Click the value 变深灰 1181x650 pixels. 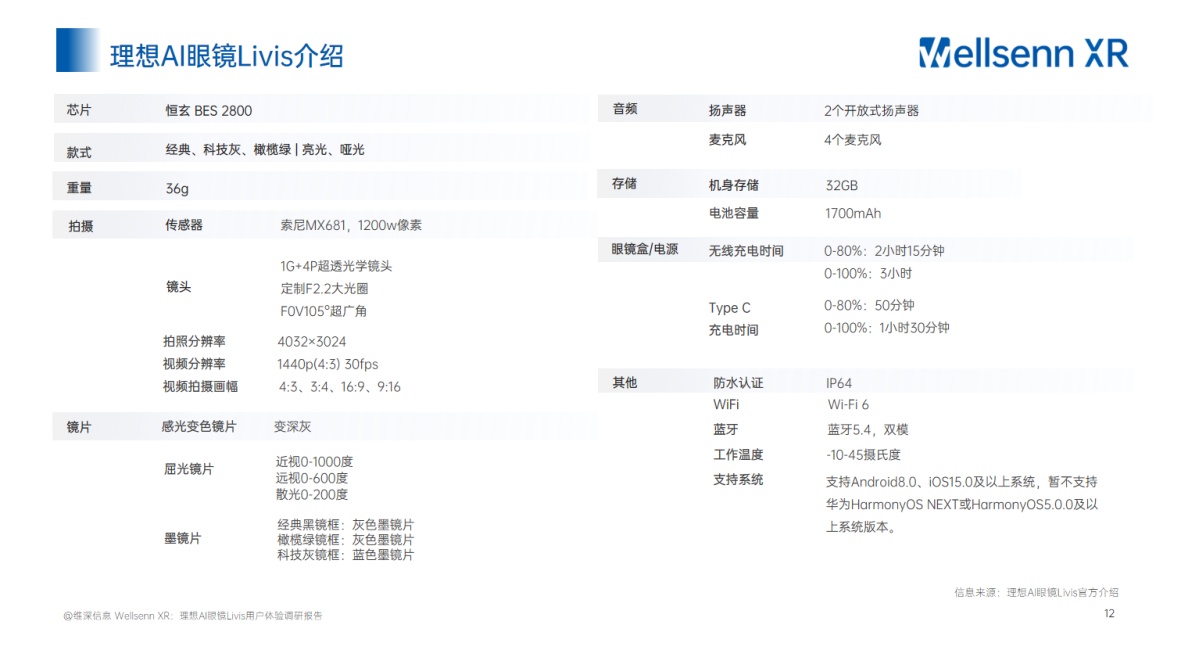[292, 426]
